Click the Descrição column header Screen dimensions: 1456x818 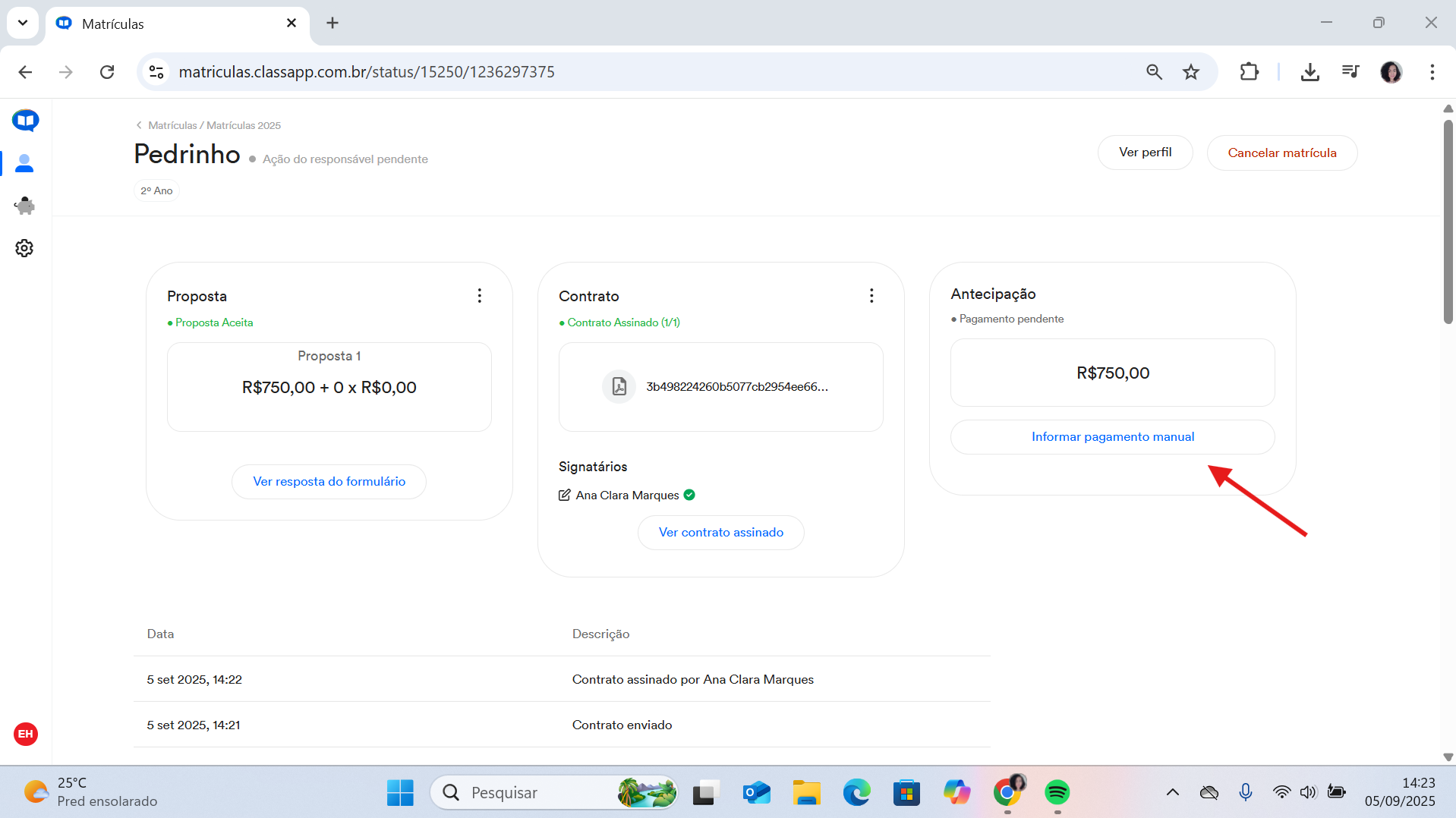point(600,634)
